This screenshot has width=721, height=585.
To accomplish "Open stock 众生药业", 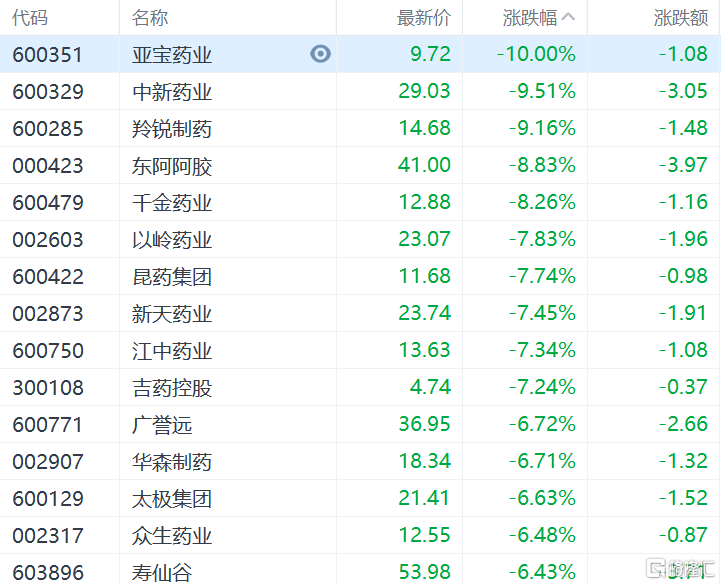I will [x=172, y=536].
